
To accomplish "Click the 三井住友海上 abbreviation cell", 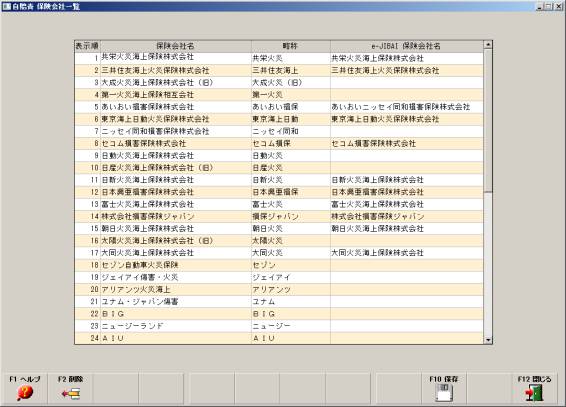I will point(291,70).
